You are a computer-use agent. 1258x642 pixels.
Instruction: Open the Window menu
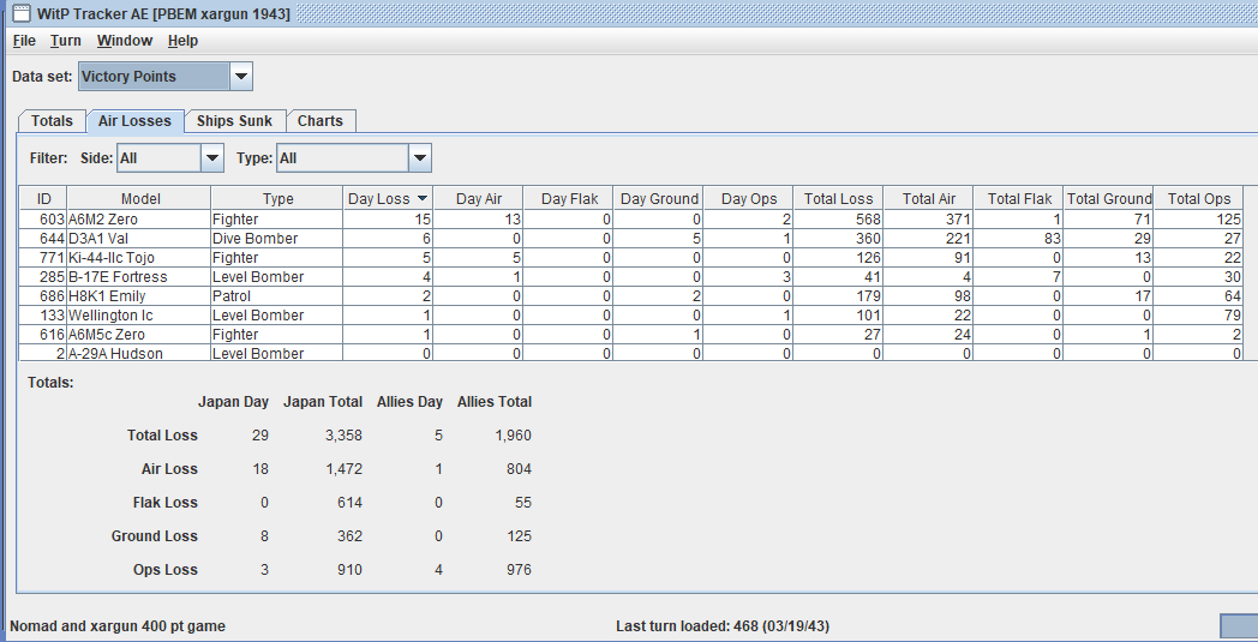click(124, 41)
